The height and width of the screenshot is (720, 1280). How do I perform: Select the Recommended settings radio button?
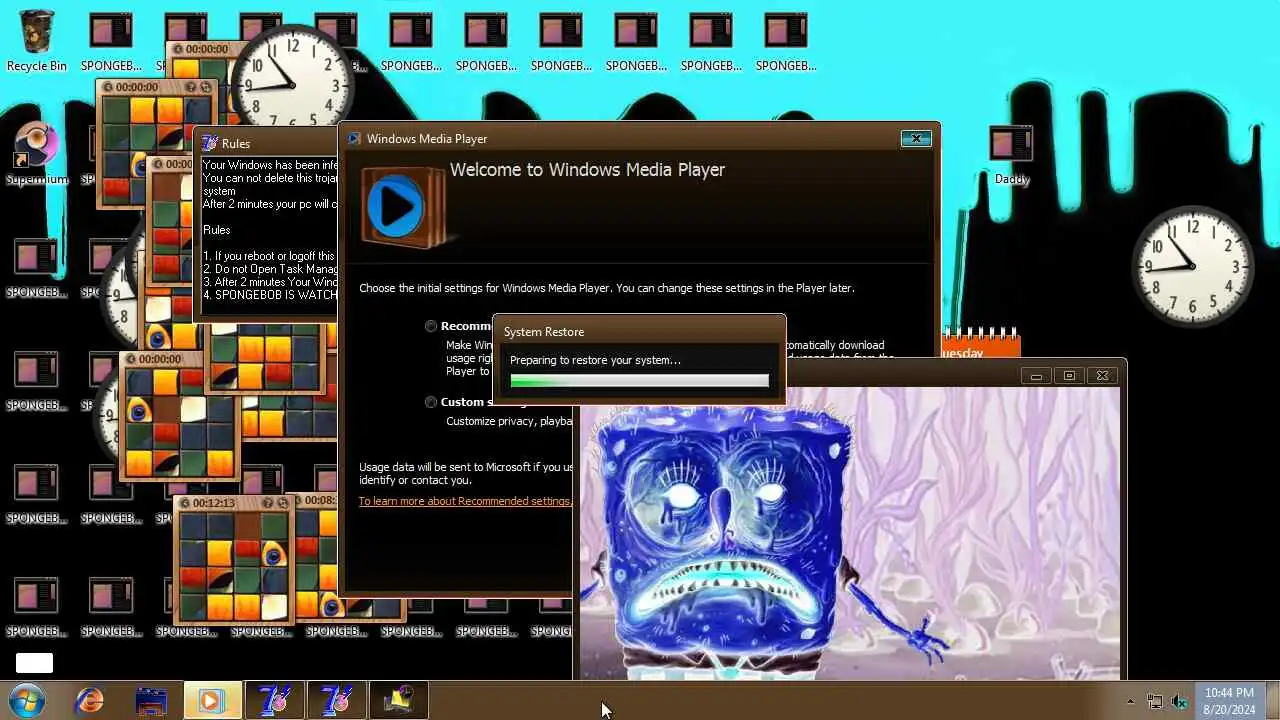431,326
